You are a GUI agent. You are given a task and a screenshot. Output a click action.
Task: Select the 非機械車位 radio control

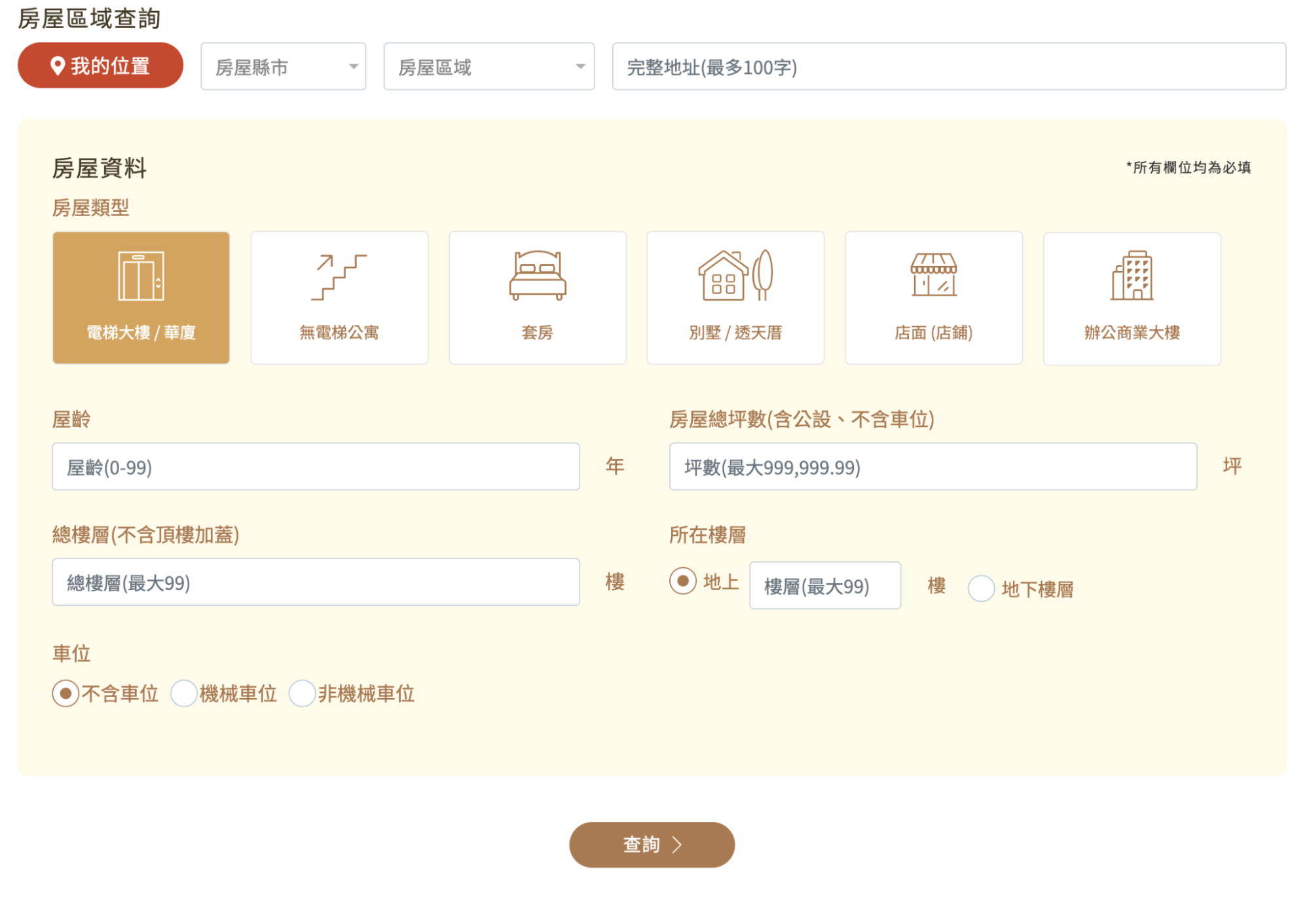(302, 693)
